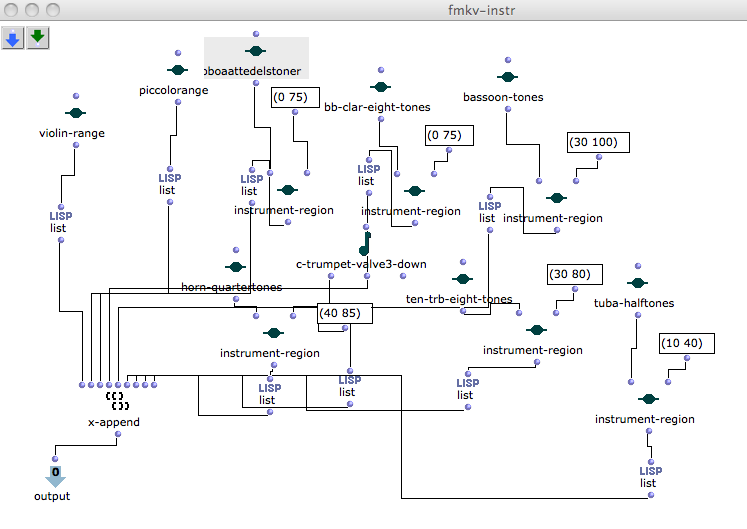This screenshot has width=747, height=529.
Task: Select the tuba-halftones chord icon
Action: (x=636, y=283)
